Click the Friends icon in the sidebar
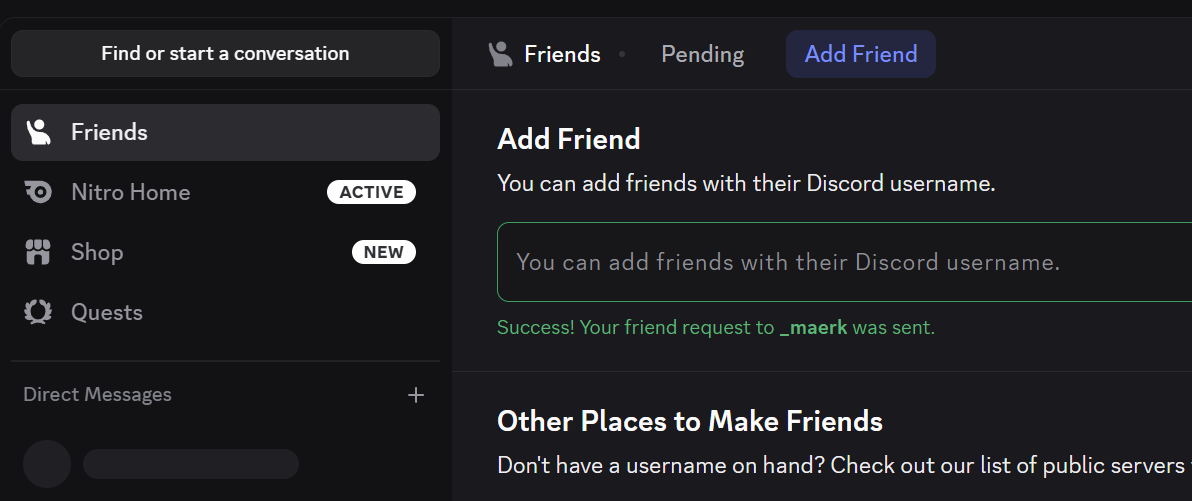This screenshot has height=501, width=1192. tap(38, 132)
